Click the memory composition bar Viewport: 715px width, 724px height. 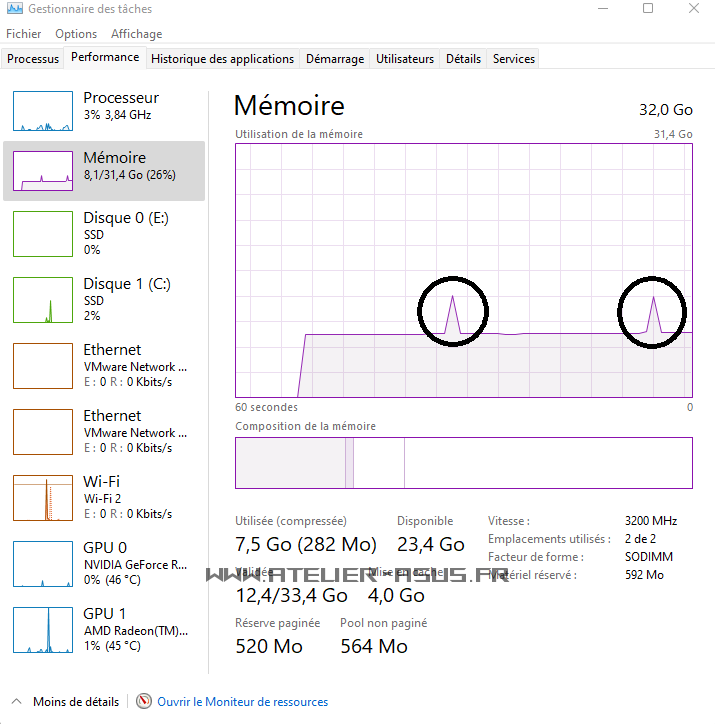click(463, 463)
